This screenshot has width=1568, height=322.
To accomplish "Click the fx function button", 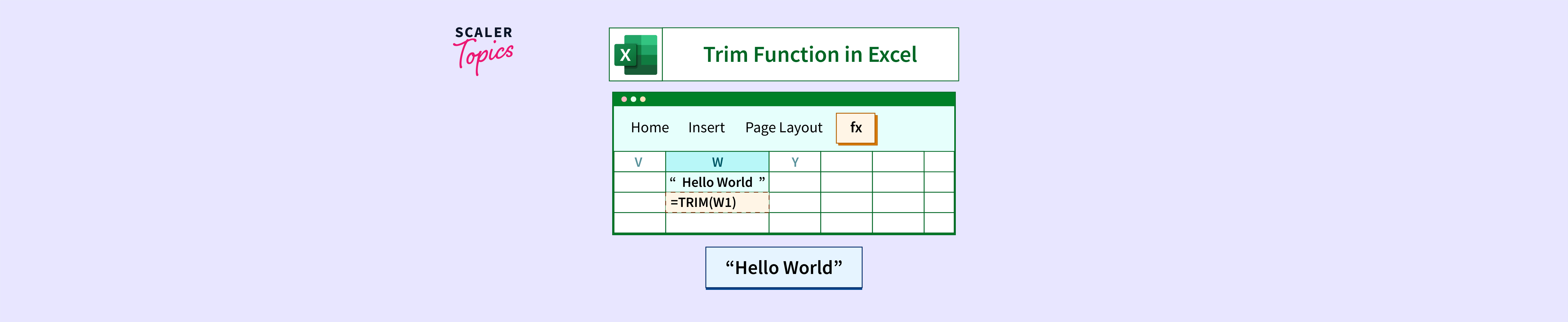I will tap(855, 128).
